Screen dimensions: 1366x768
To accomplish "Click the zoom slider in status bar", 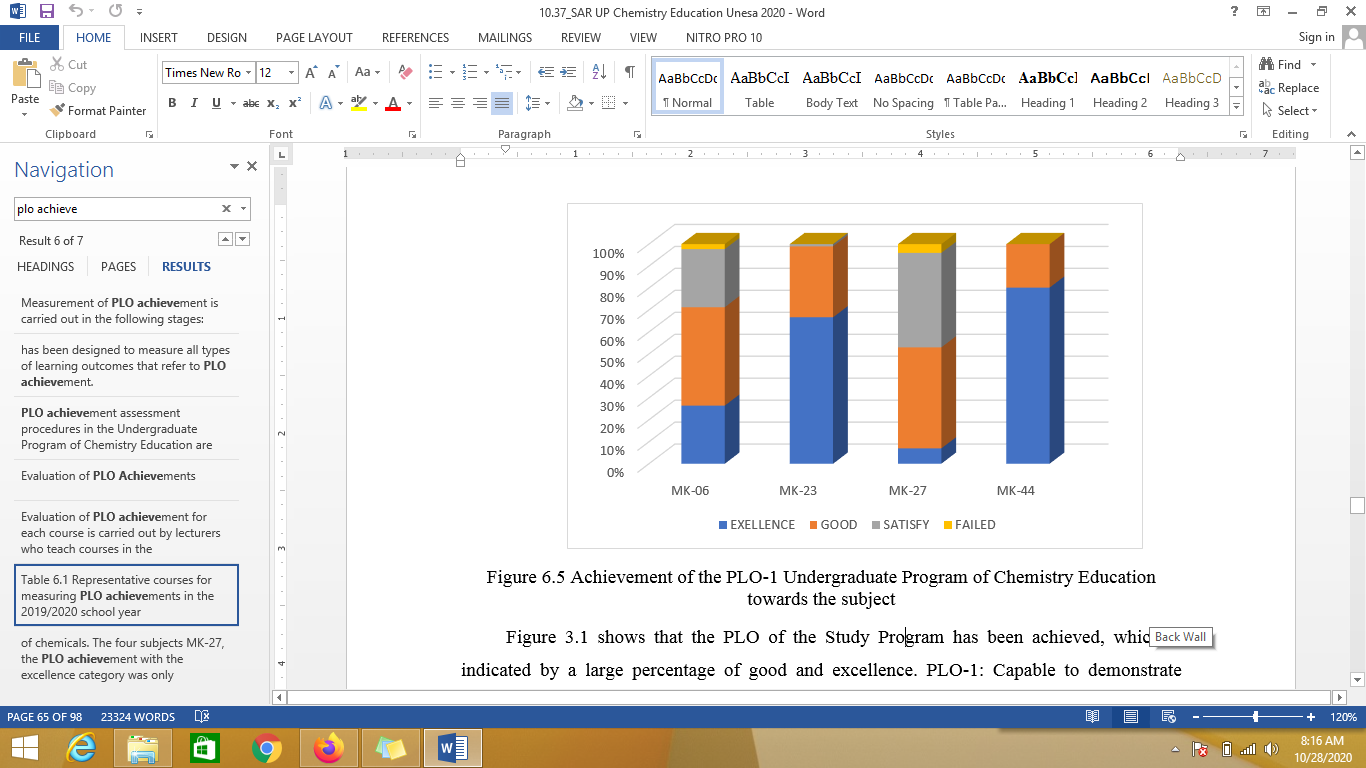I will [x=1255, y=717].
